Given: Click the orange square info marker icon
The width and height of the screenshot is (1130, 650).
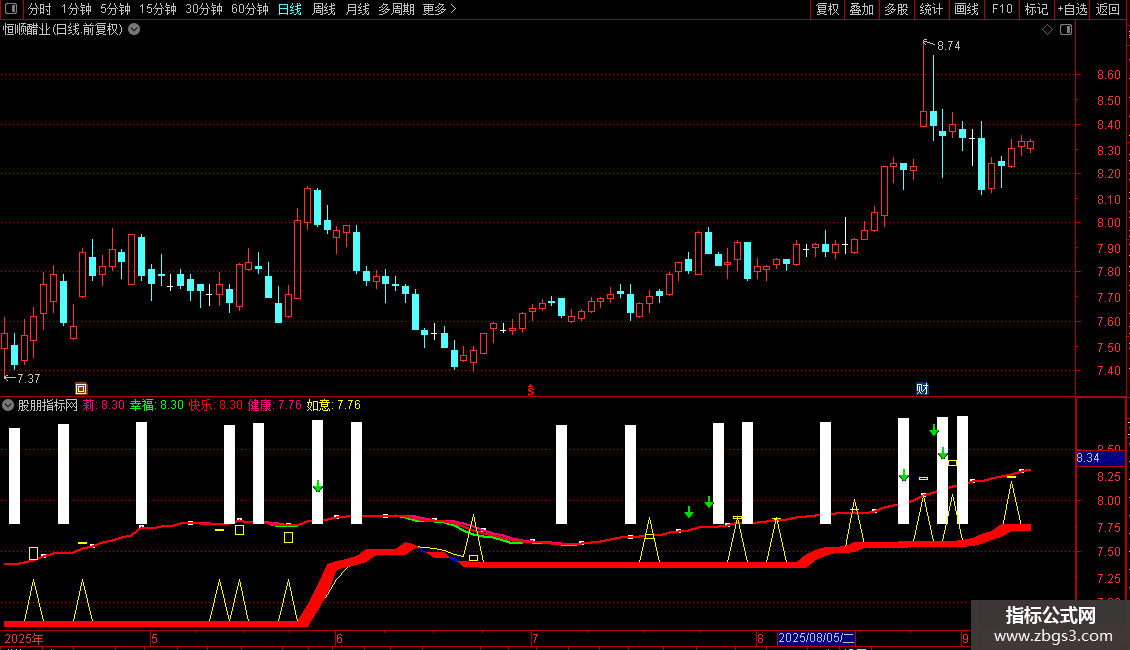Looking at the screenshot, I should 81,389.
